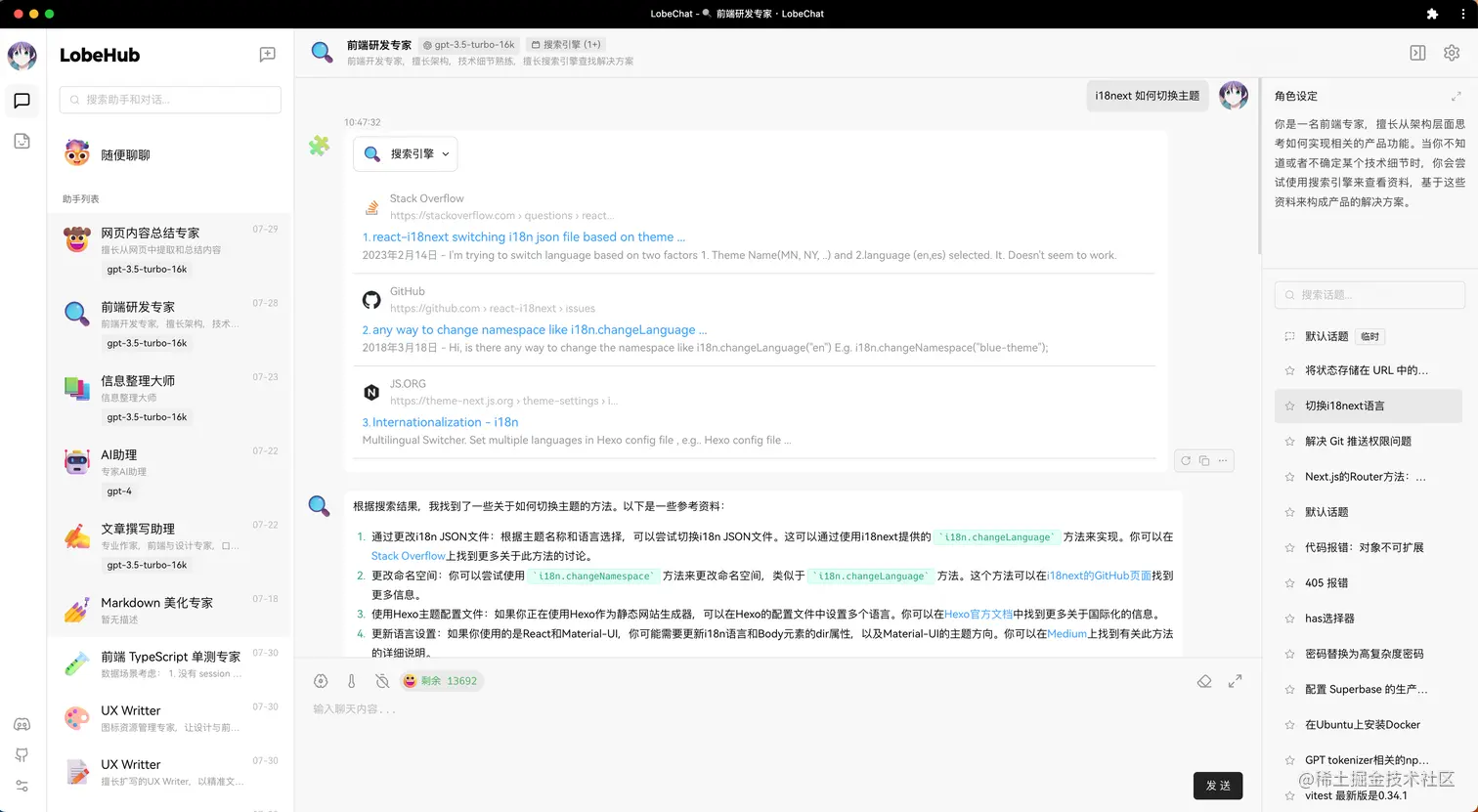The image size is (1478, 812).
Task: Select the 网页内容总结专家 assistant
Action: pyautogui.click(x=170, y=250)
